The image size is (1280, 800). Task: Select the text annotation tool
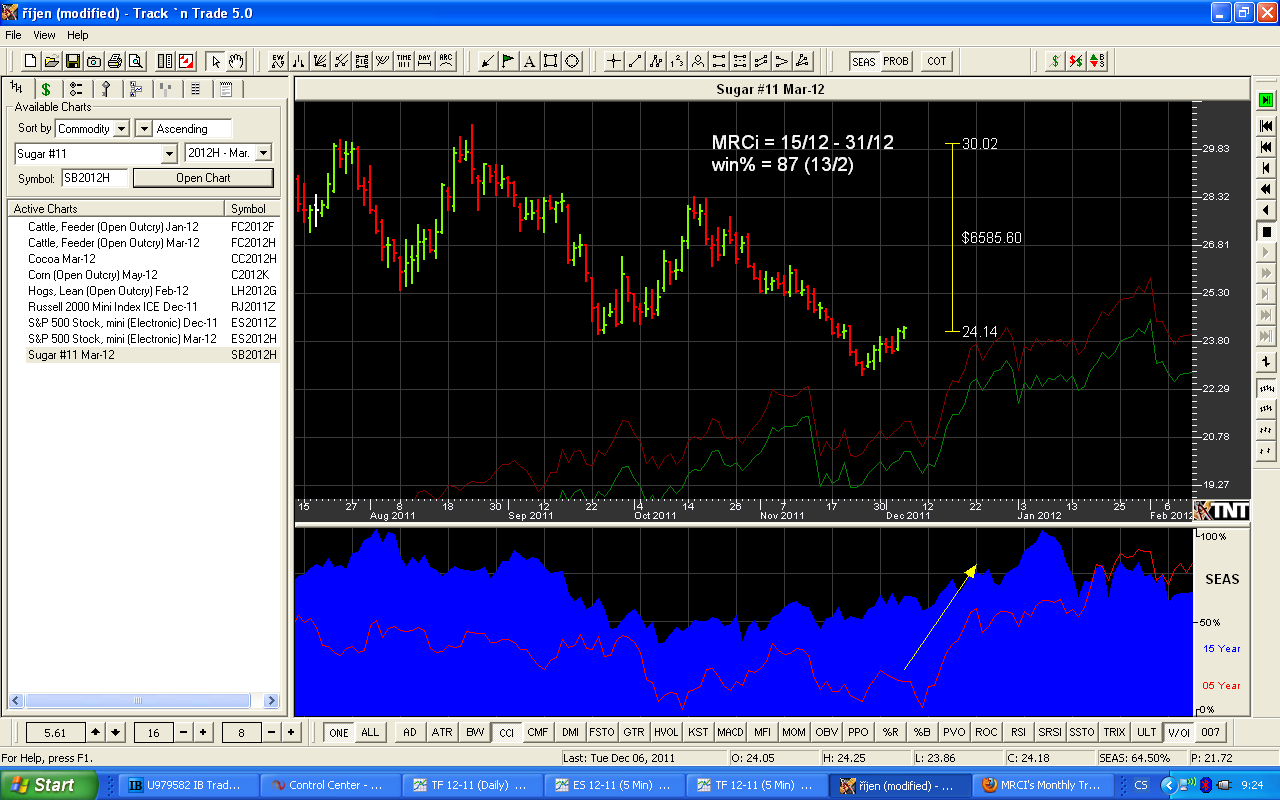coord(529,61)
